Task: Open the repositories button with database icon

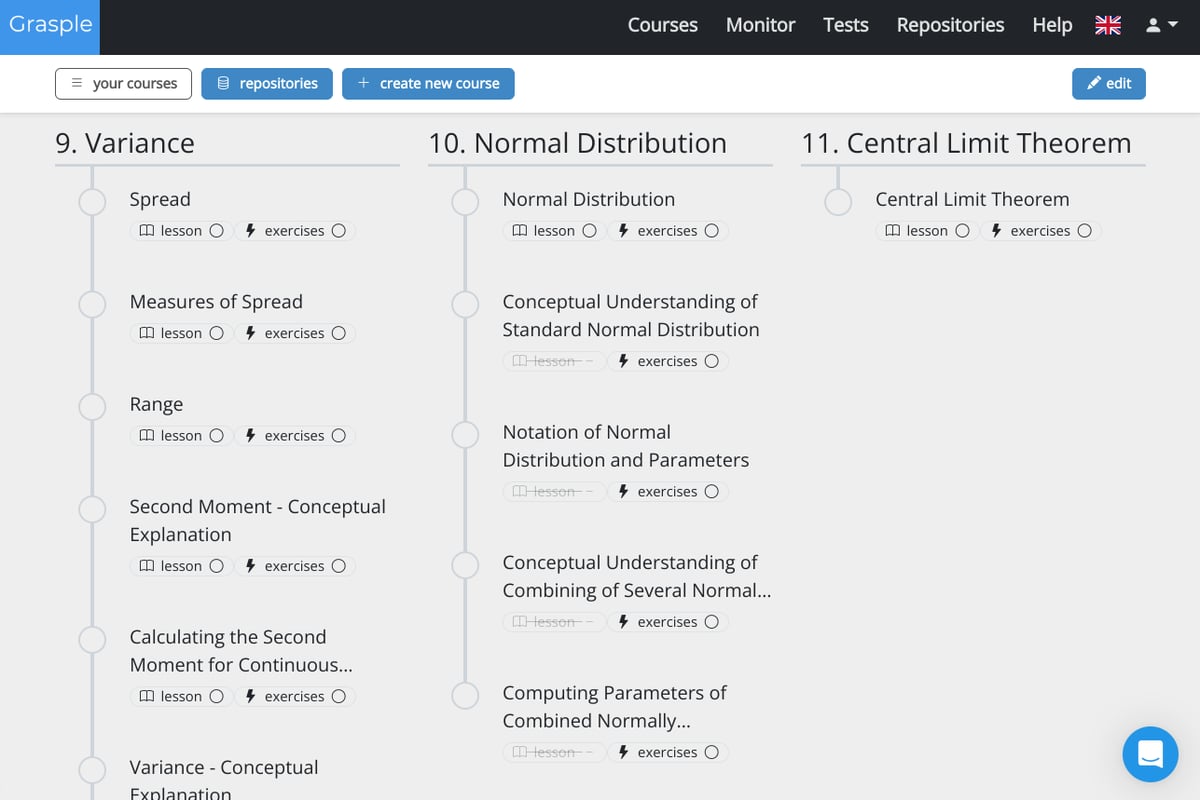Action: pyautogui.click(x=267, y=84)
